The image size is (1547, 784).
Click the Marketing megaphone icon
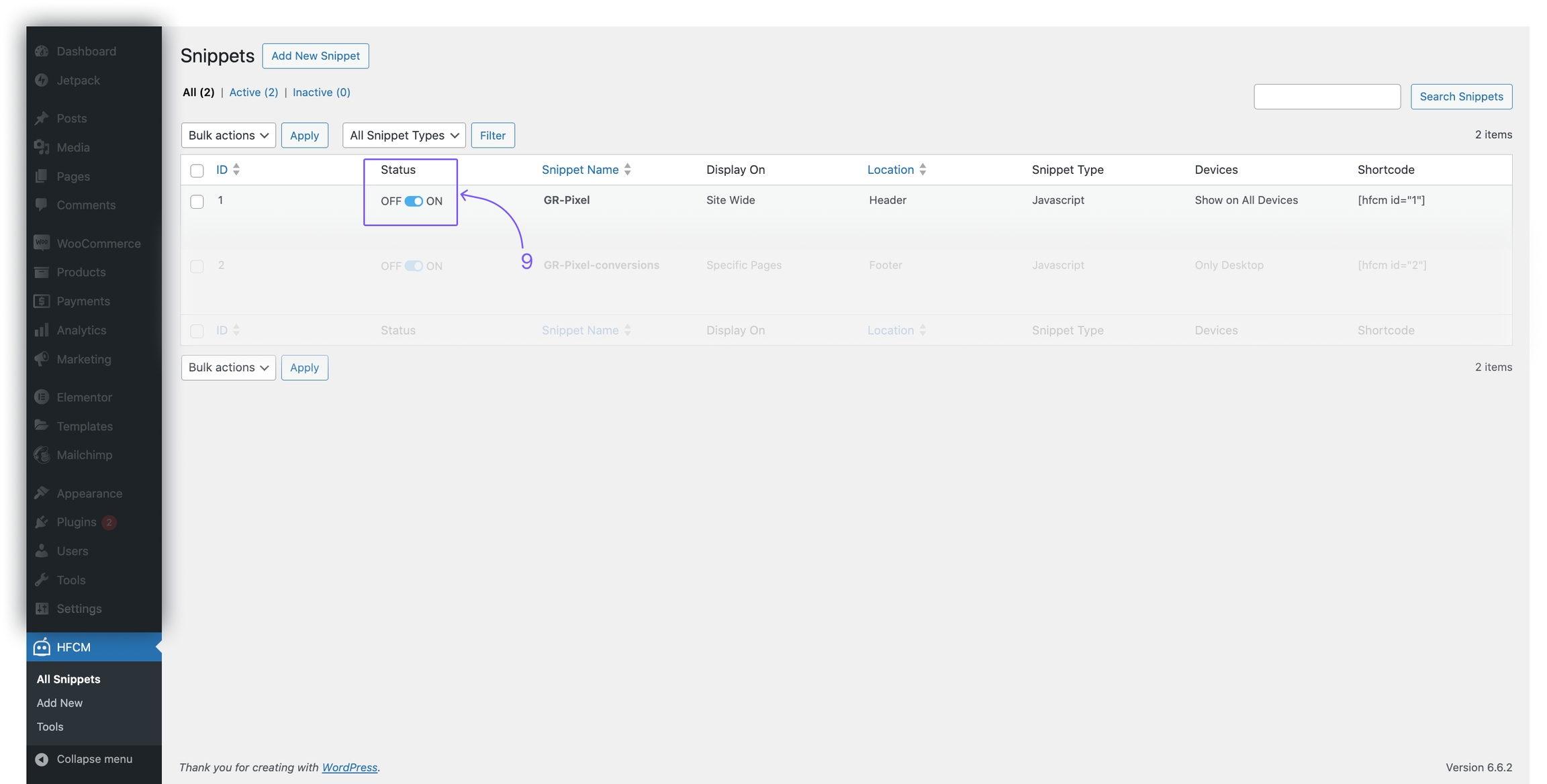tap(42, 358)
